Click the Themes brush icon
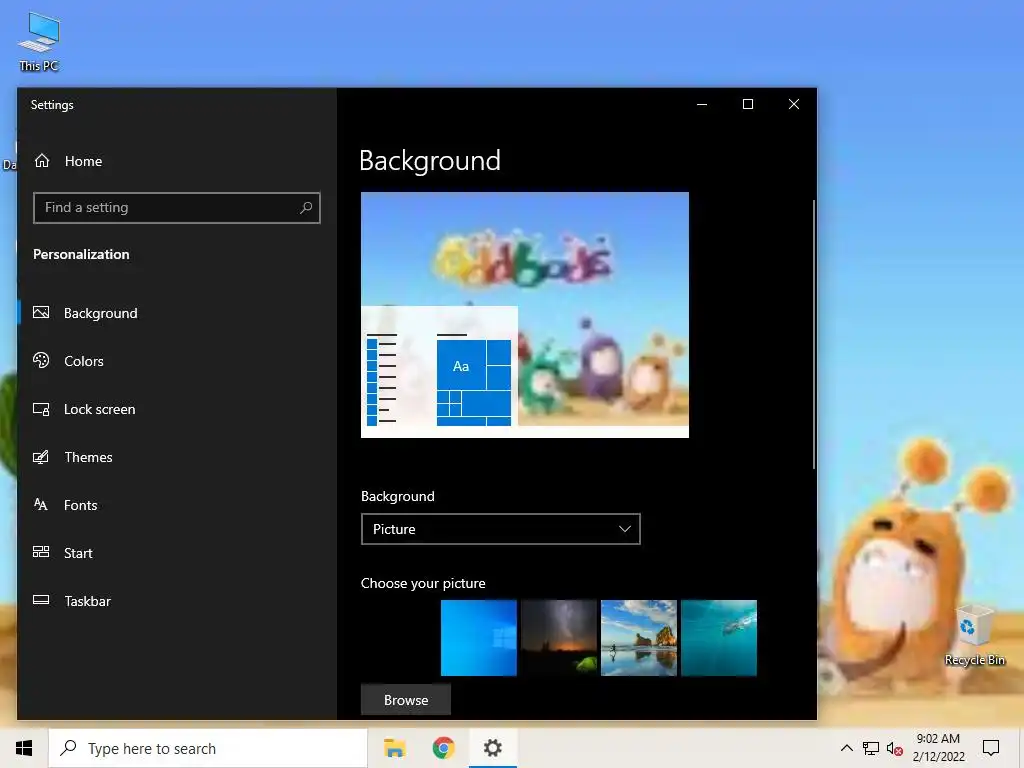The width and height of the screenshot is (1024, 768). [41, 457]
